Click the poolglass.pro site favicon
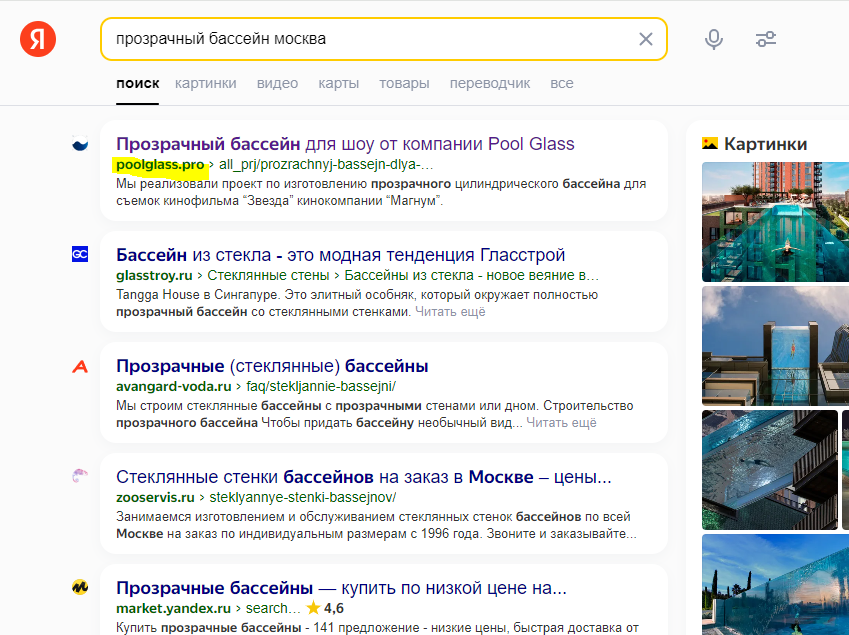 [82, 143]
